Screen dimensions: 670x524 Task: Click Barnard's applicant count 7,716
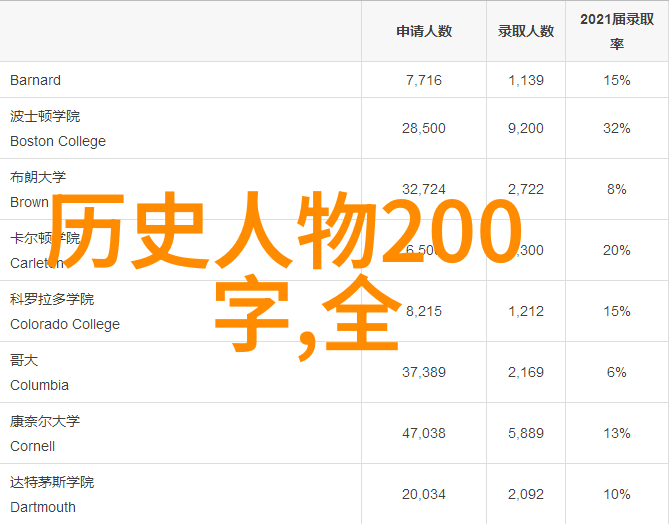[x=424, y=80]
